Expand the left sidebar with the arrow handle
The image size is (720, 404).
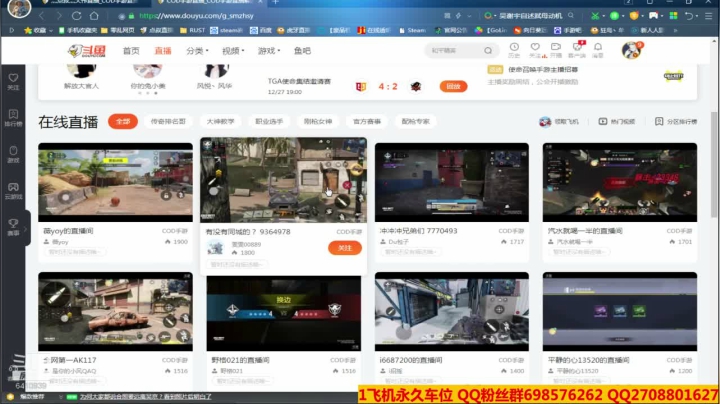[26, 228]
